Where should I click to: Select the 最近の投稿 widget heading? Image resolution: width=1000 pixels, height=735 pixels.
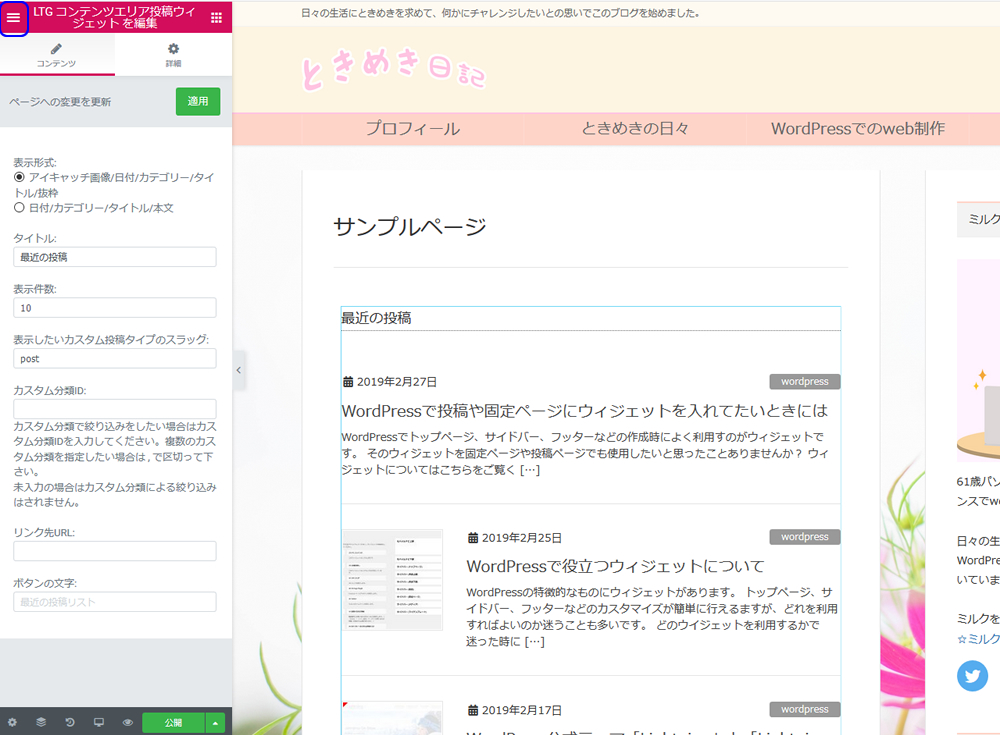tap(376, 318)
